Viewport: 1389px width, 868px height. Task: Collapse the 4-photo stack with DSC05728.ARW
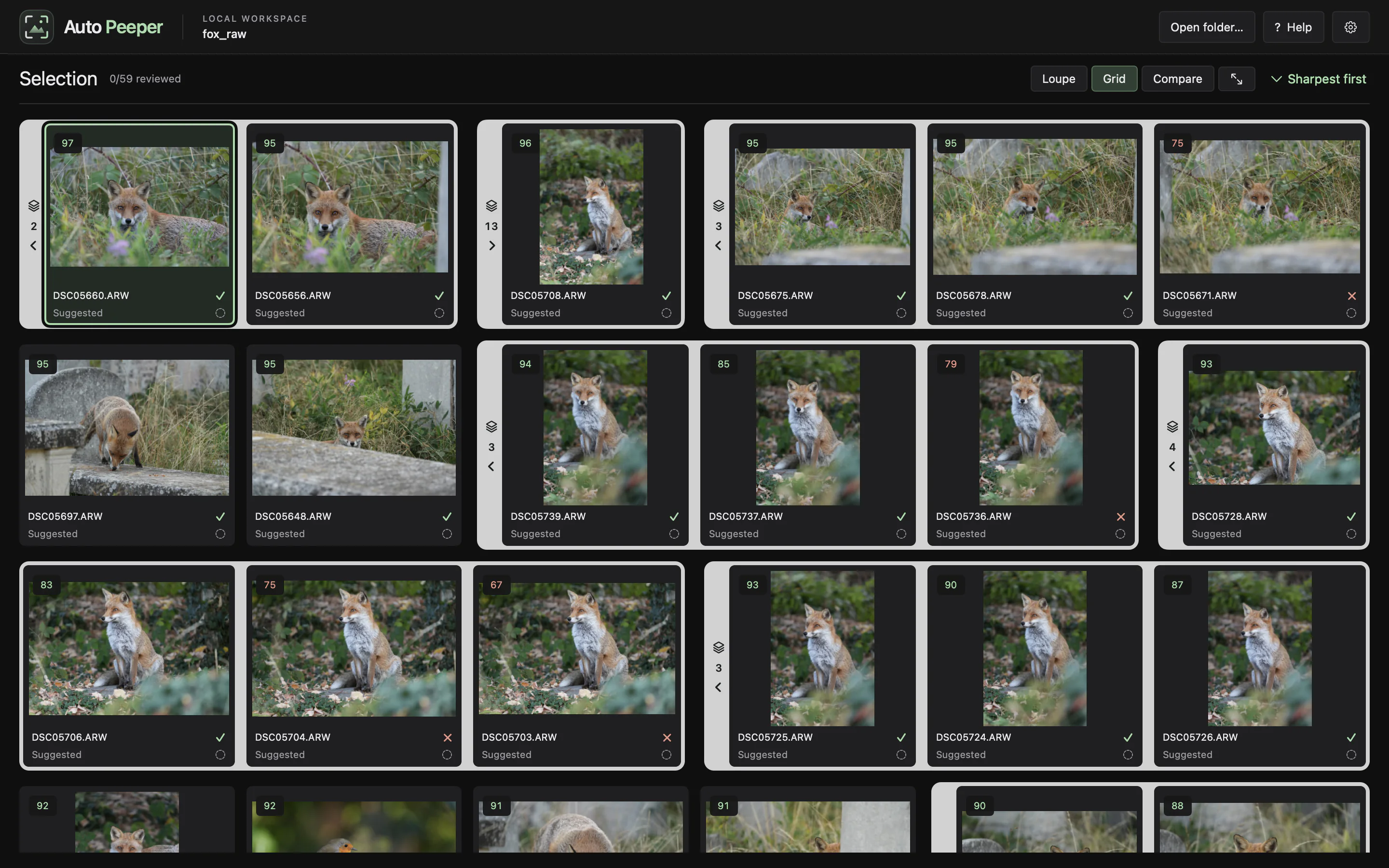pyautogui.click(x=1172, y=467)
